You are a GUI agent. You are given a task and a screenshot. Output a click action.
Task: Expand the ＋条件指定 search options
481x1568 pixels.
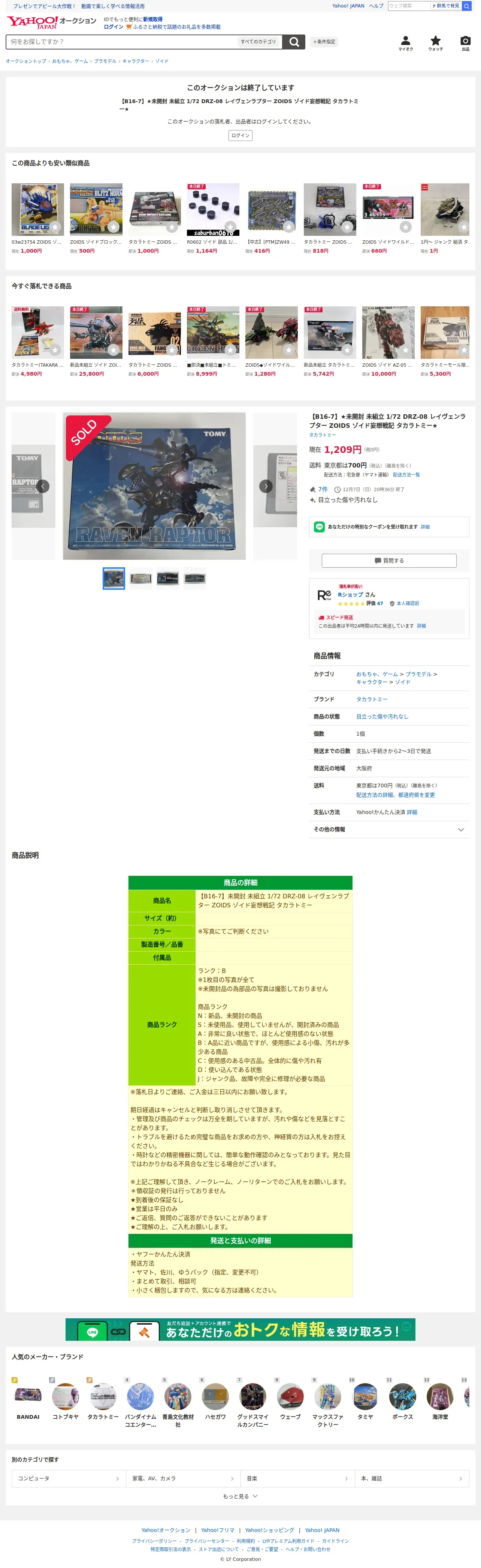[x=324, y=42]
